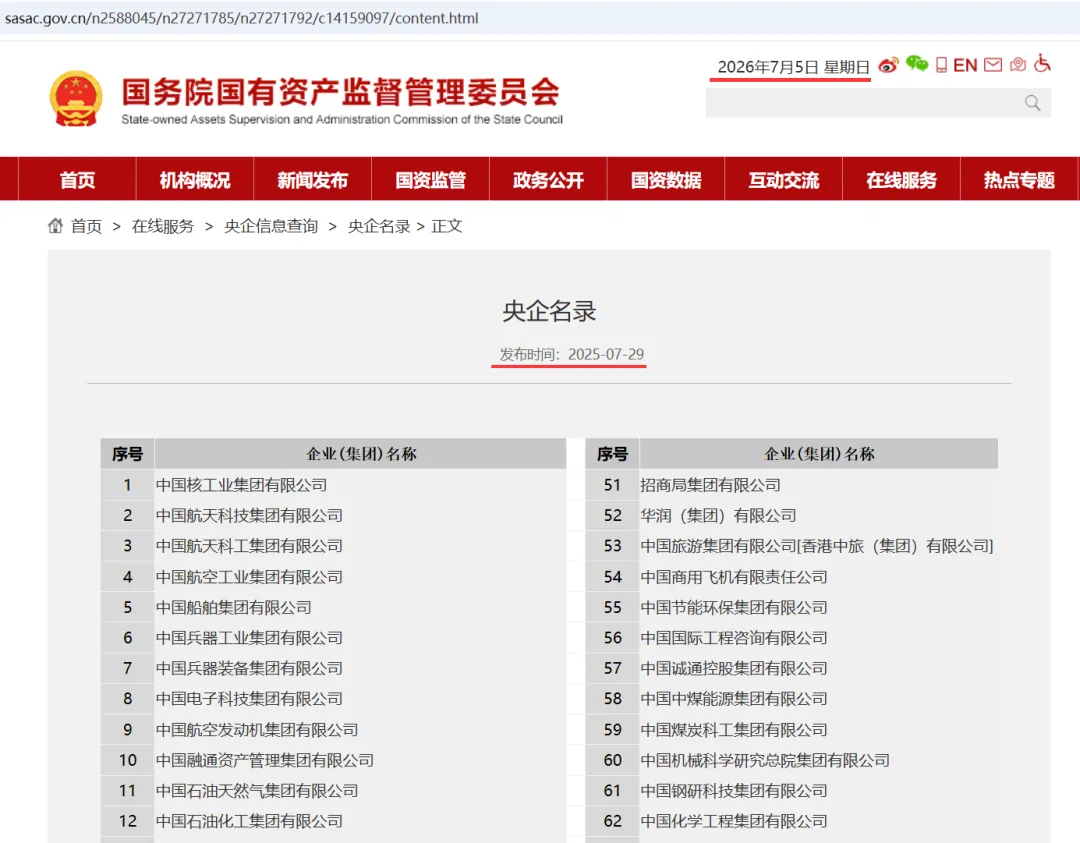Screen dimensions: 1080x843
Task: Open 在线服务 navigation menu
Action: click(x=902, y=180)
